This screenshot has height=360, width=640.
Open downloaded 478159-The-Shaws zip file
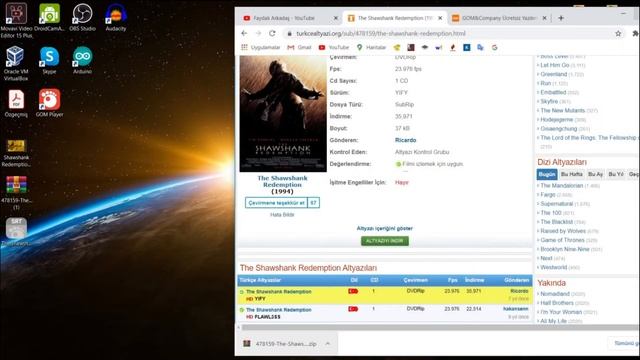(x=280, y=344)
